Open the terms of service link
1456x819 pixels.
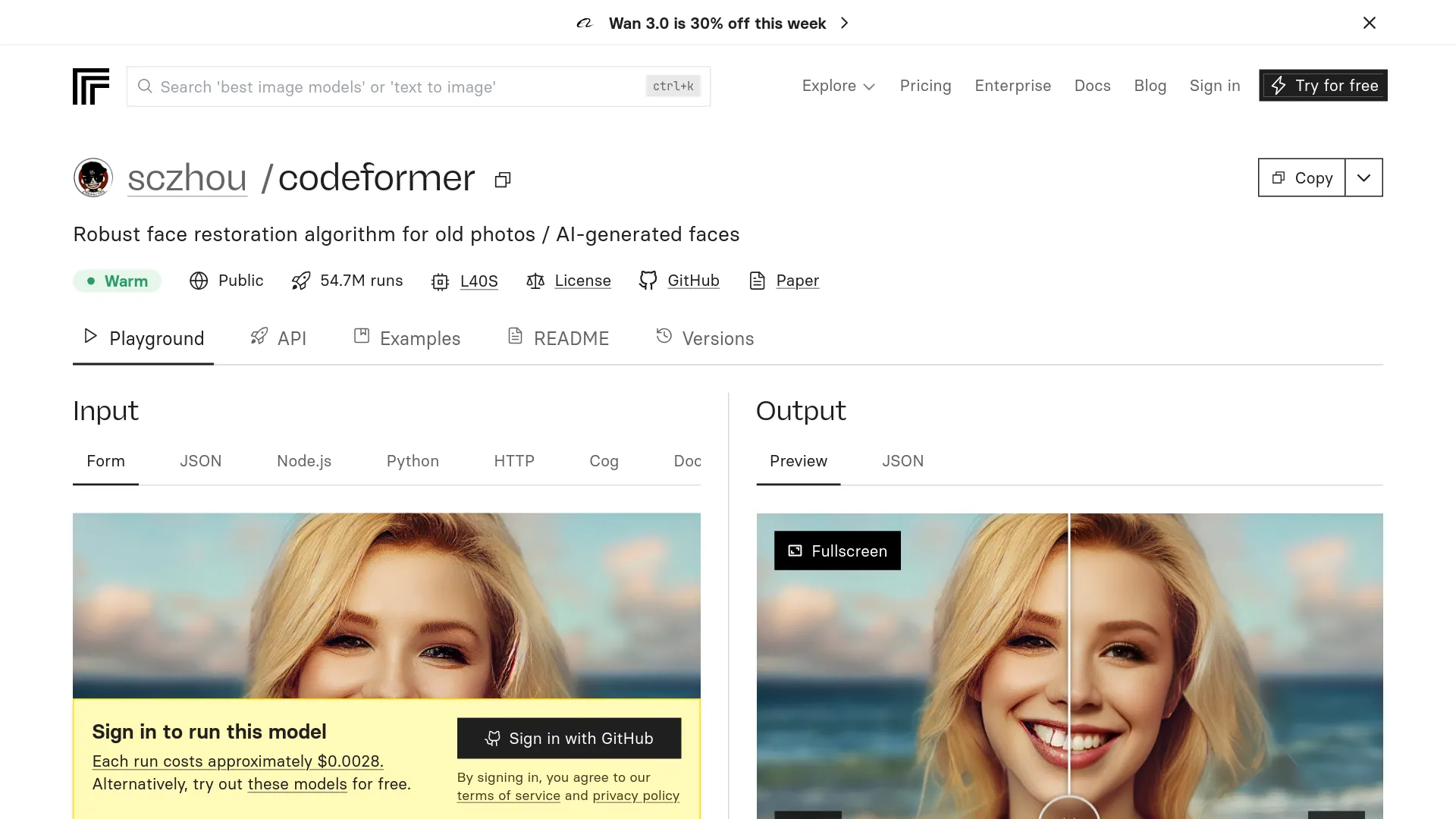click(509, 795)
